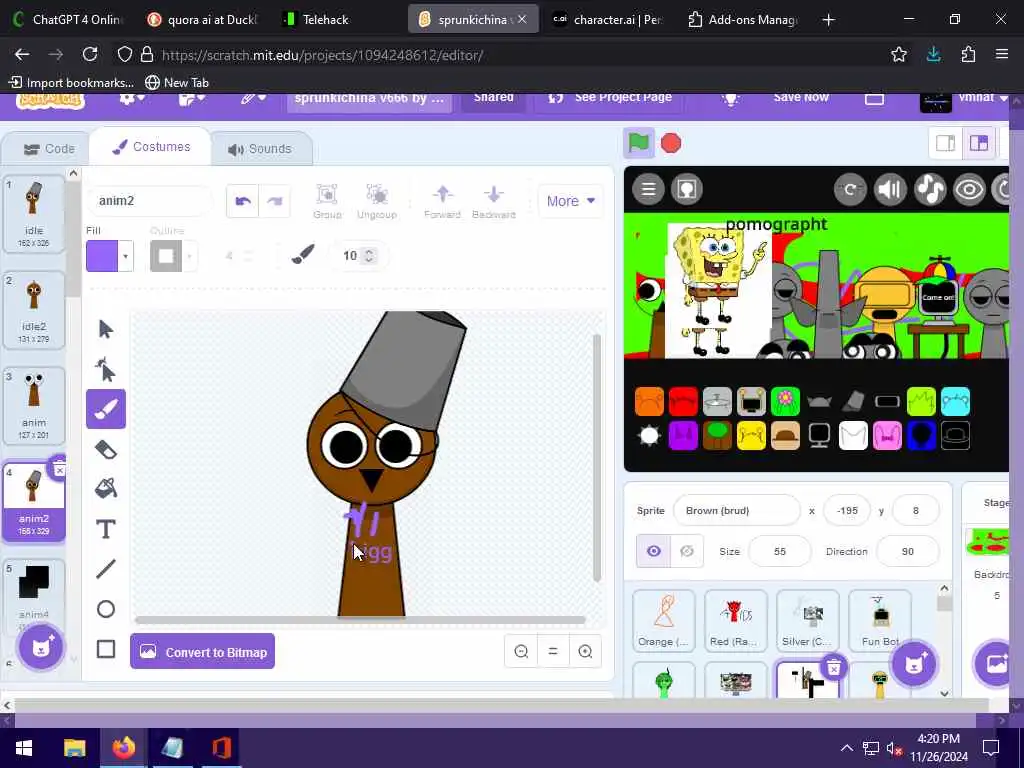Click the music note icon in stage
Viewport: 1024px width, 768px height.
pyautogui.click(x=929, y=189)
